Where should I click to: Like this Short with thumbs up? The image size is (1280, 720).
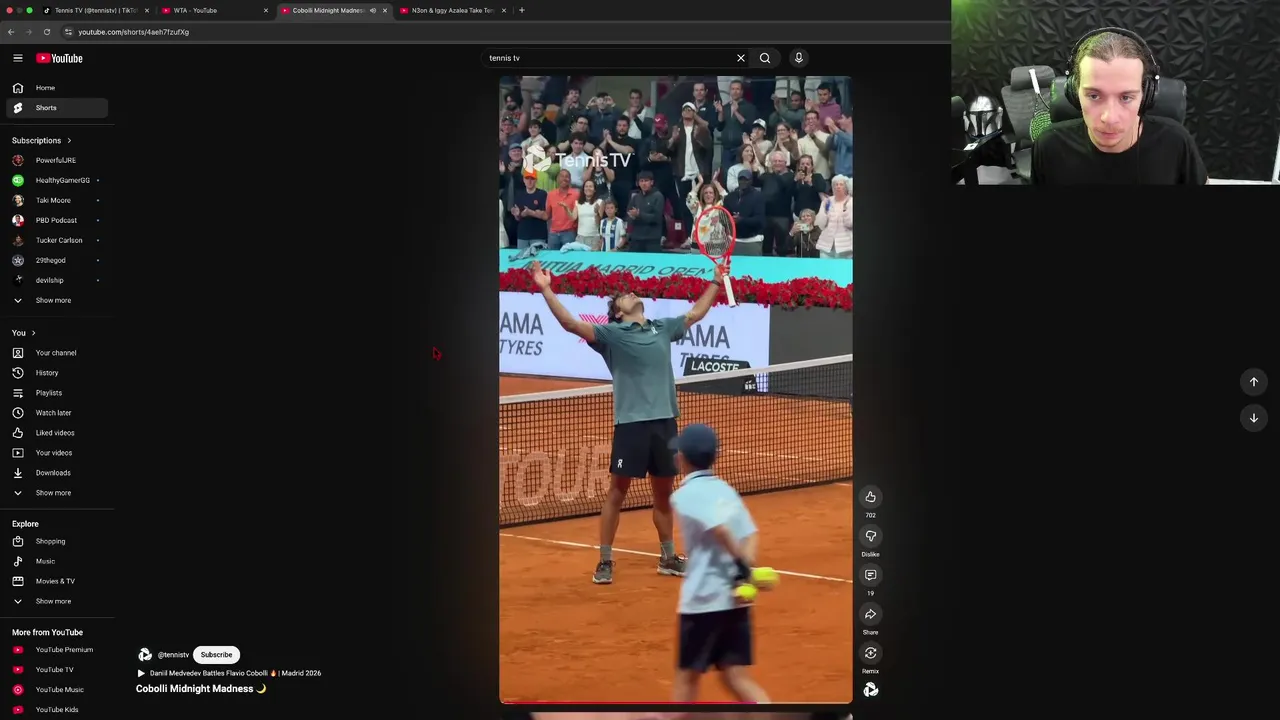click(x=870, y=497)
